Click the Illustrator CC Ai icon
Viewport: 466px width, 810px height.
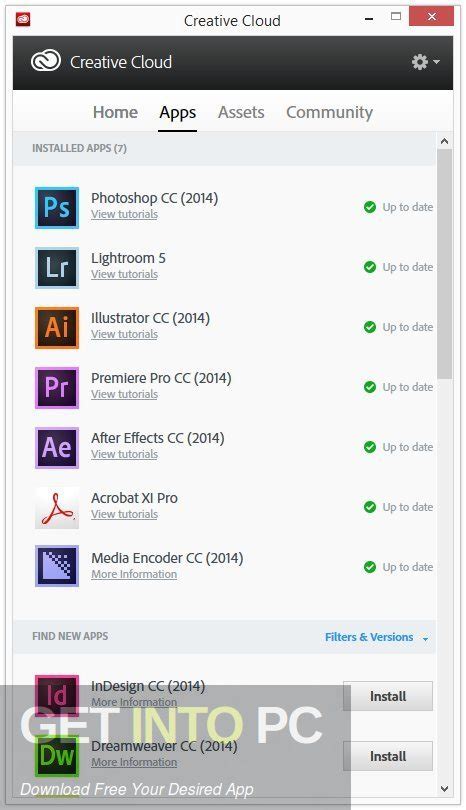57,328
